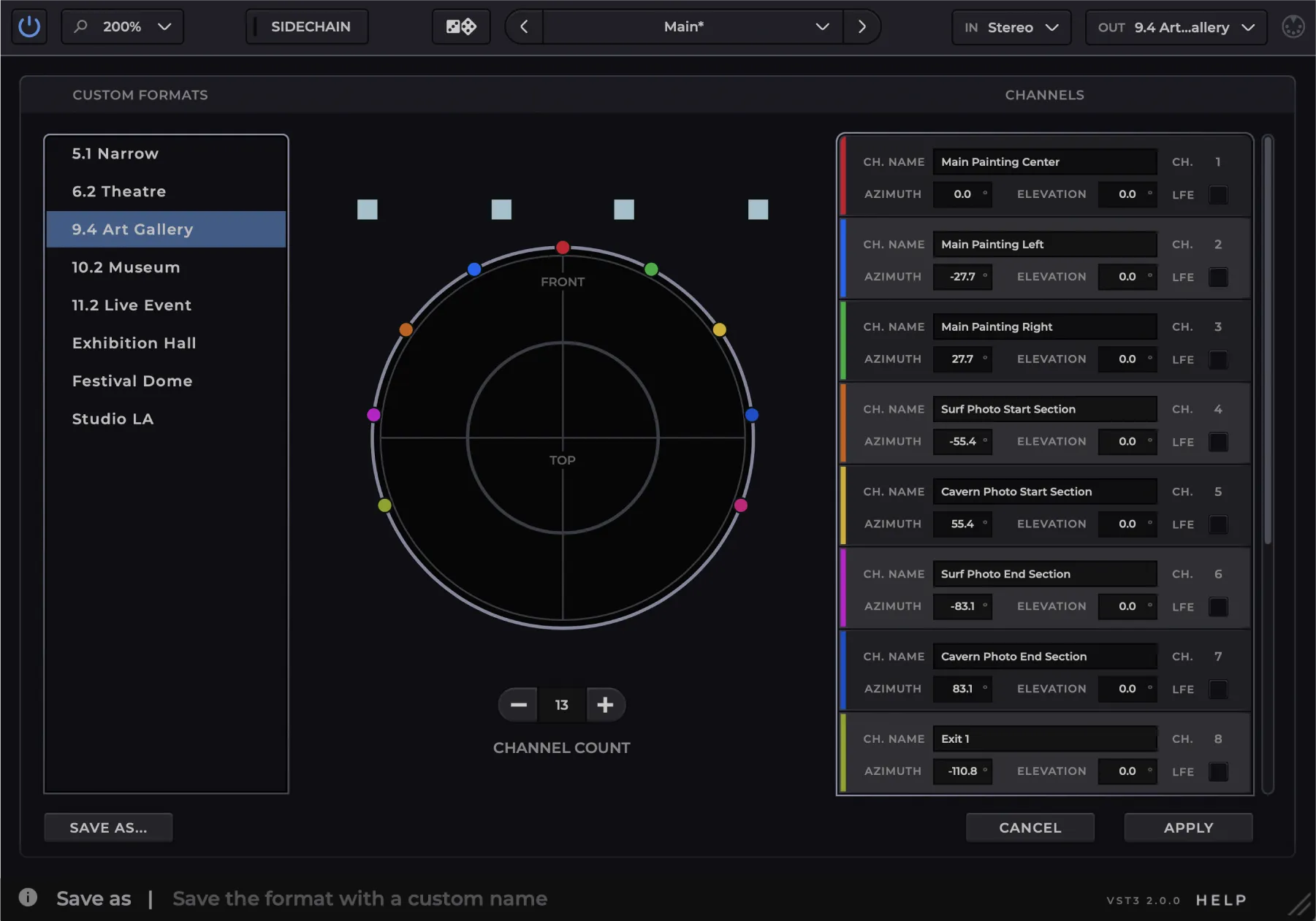Select 11.2 Live Event custom format
Viewport: 1316px width, 921px height.
[166, 305]
